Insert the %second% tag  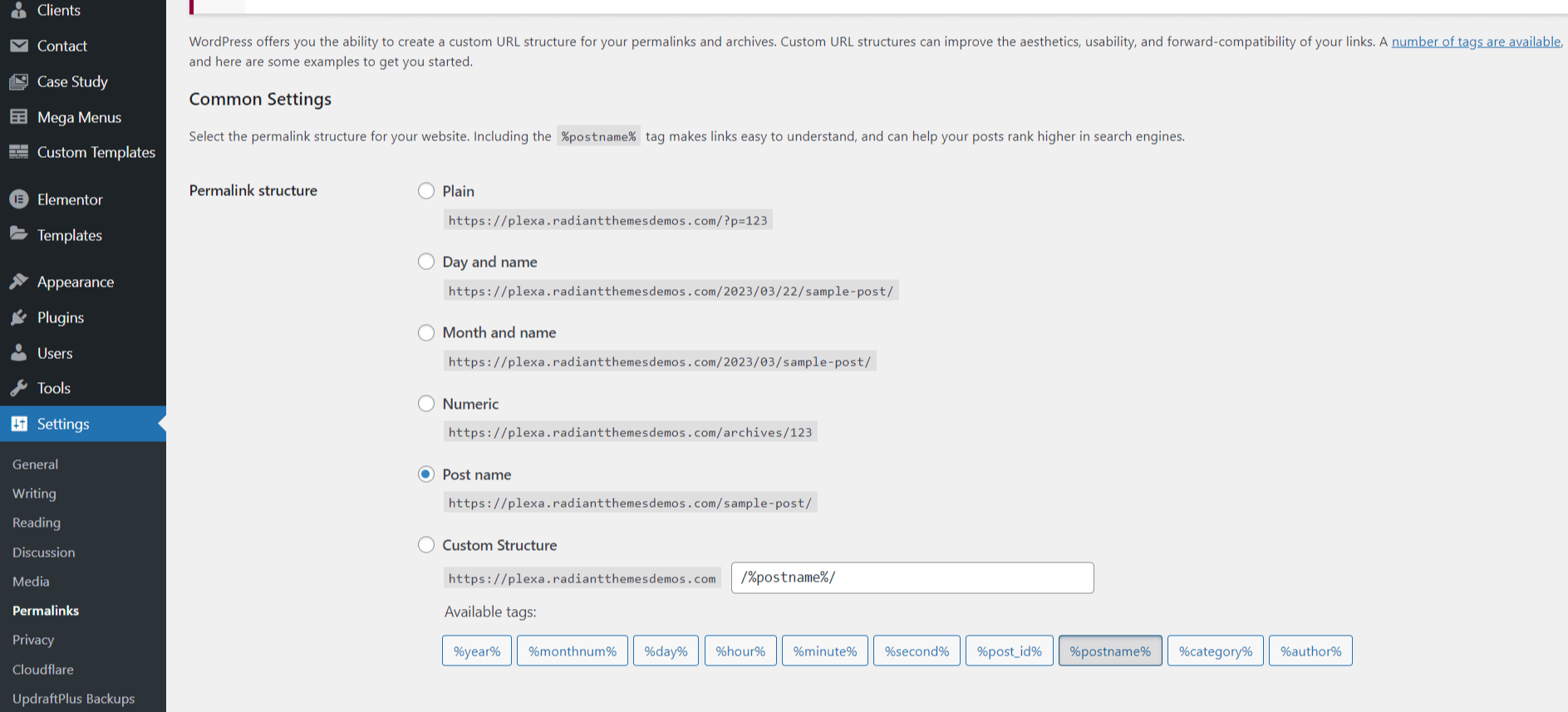tap(917, 651)
